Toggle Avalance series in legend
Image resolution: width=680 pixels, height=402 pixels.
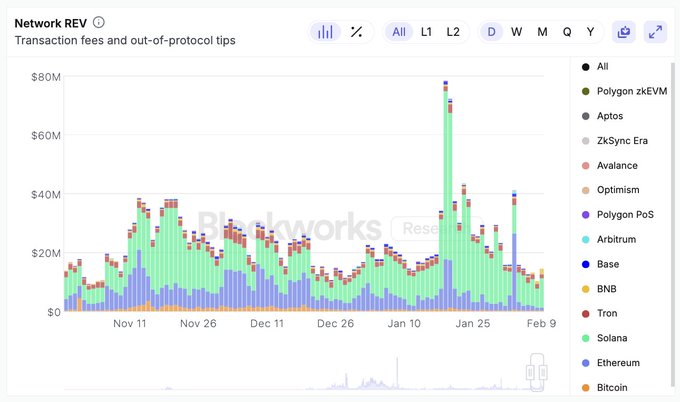click(x=609, y=165)
